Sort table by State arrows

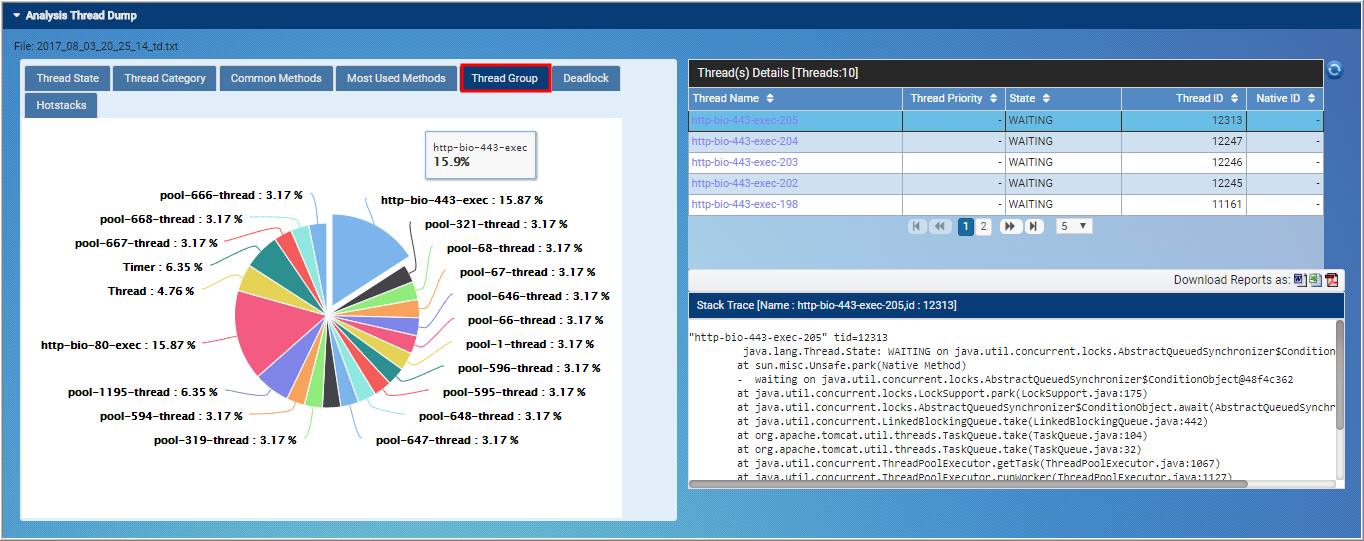pyautogui.click(x=1046, y=99)
